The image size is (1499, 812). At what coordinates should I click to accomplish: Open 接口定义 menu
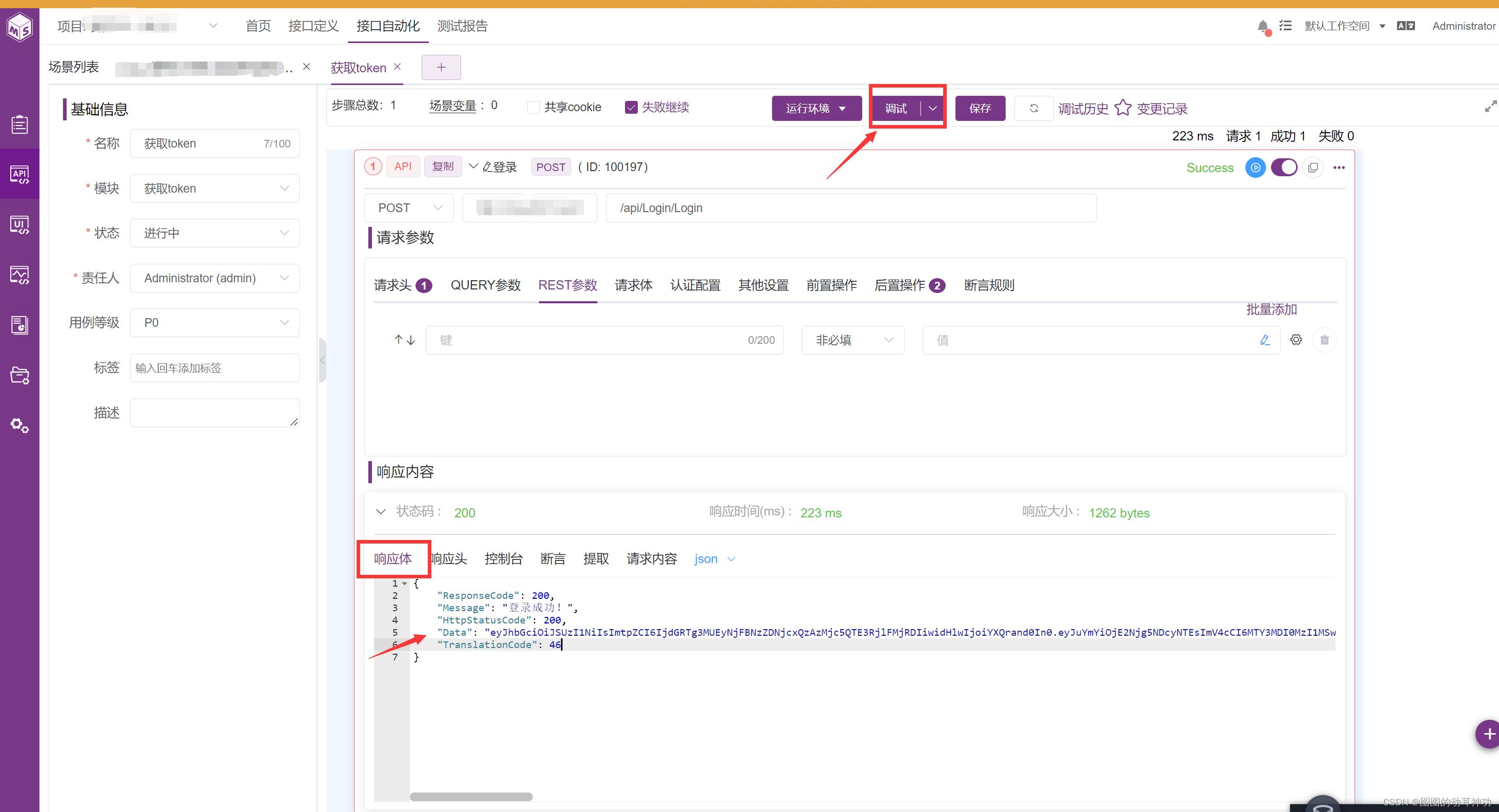pyautogui.click(x=313, y=26)
